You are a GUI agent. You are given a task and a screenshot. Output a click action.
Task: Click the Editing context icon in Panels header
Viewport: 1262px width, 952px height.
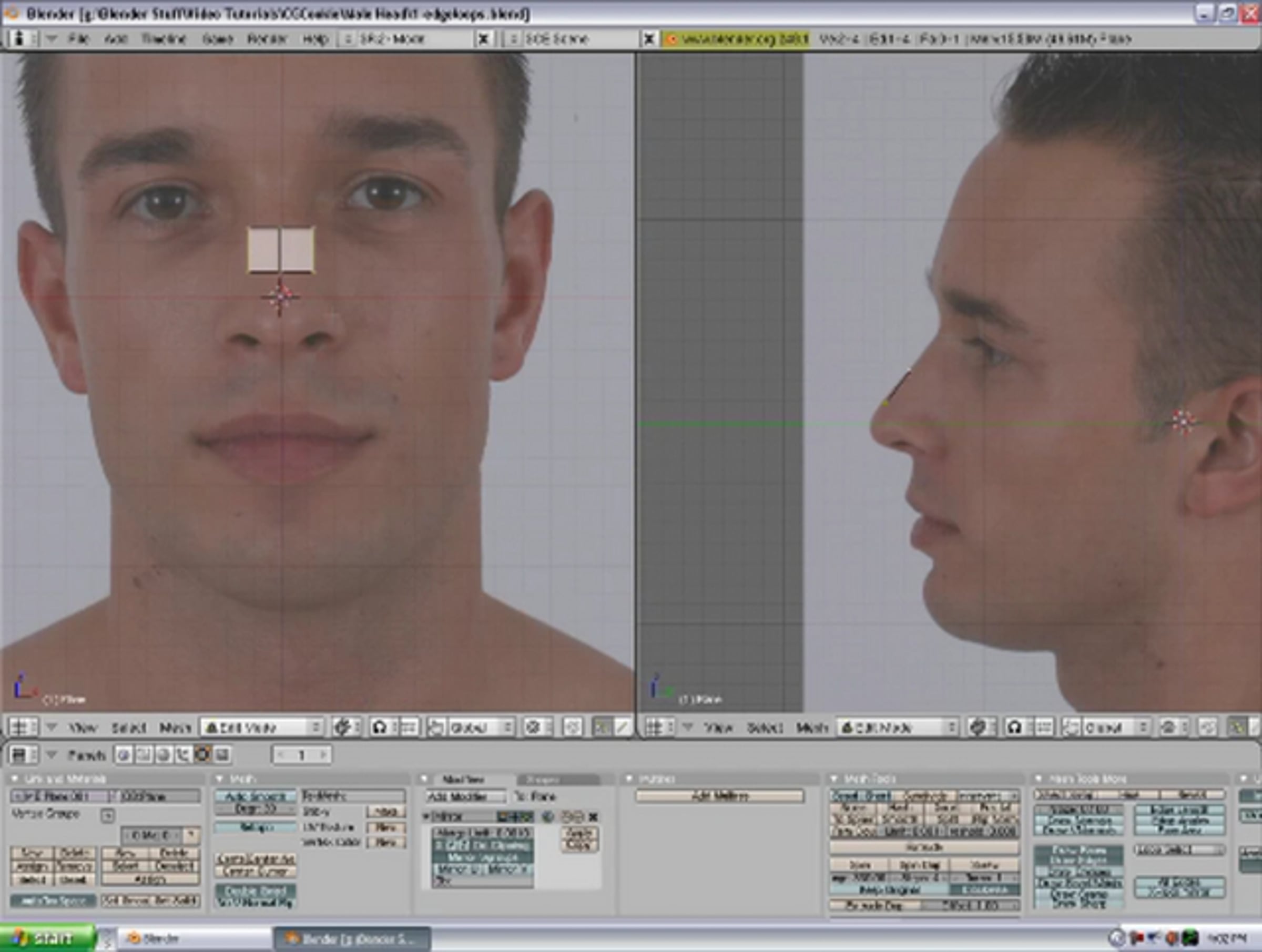(x=202, y=755)
